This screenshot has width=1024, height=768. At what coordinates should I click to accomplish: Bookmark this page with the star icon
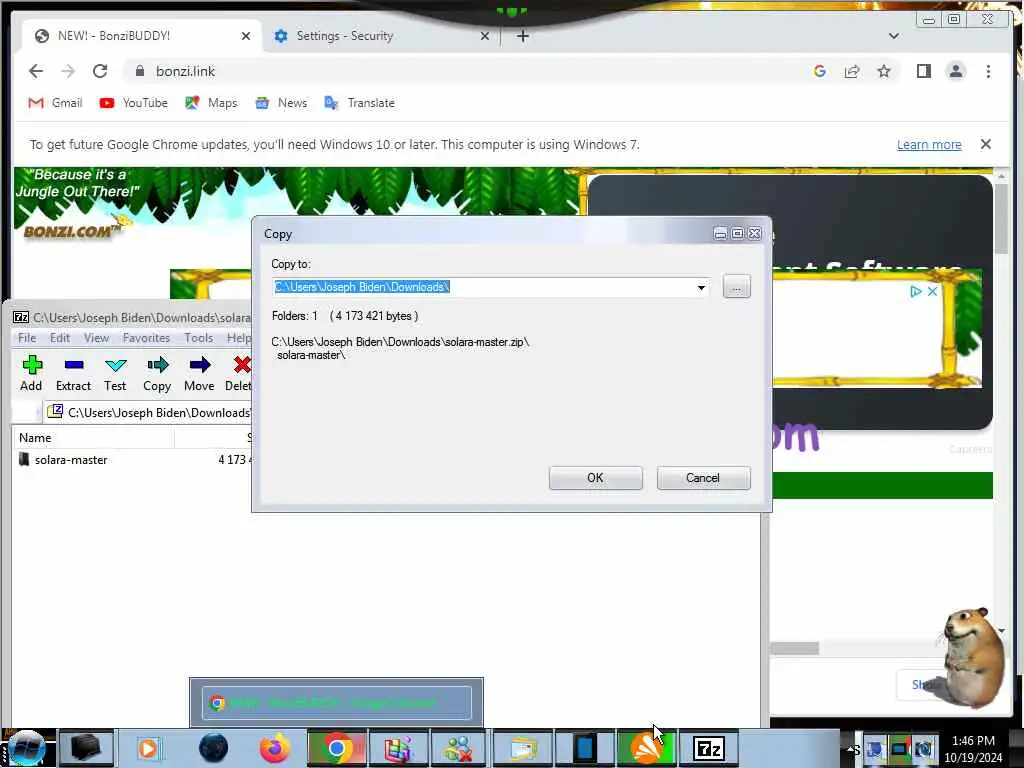(884, 71)
